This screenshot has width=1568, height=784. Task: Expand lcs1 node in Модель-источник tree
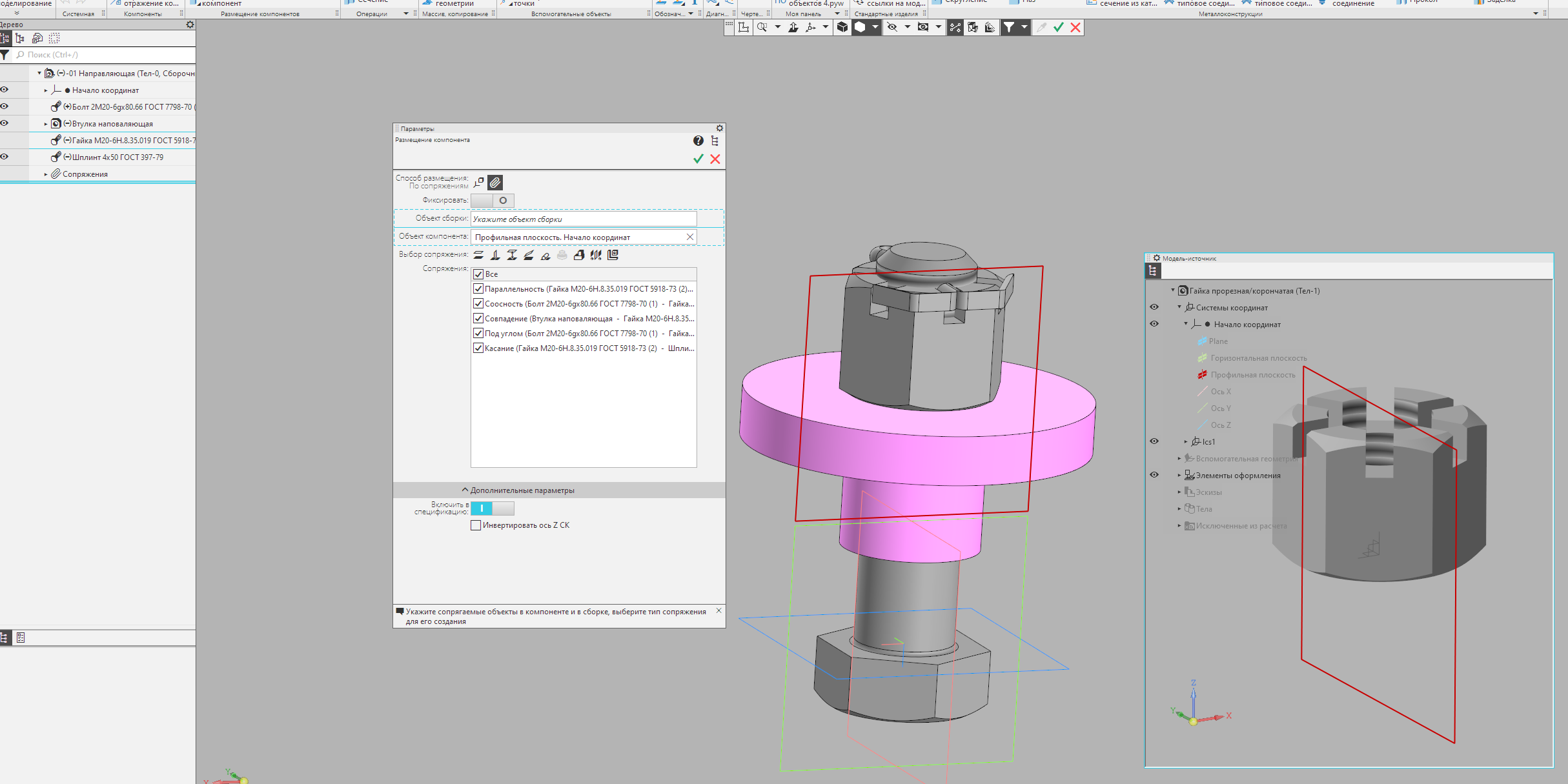click(x=1186, y=442)
